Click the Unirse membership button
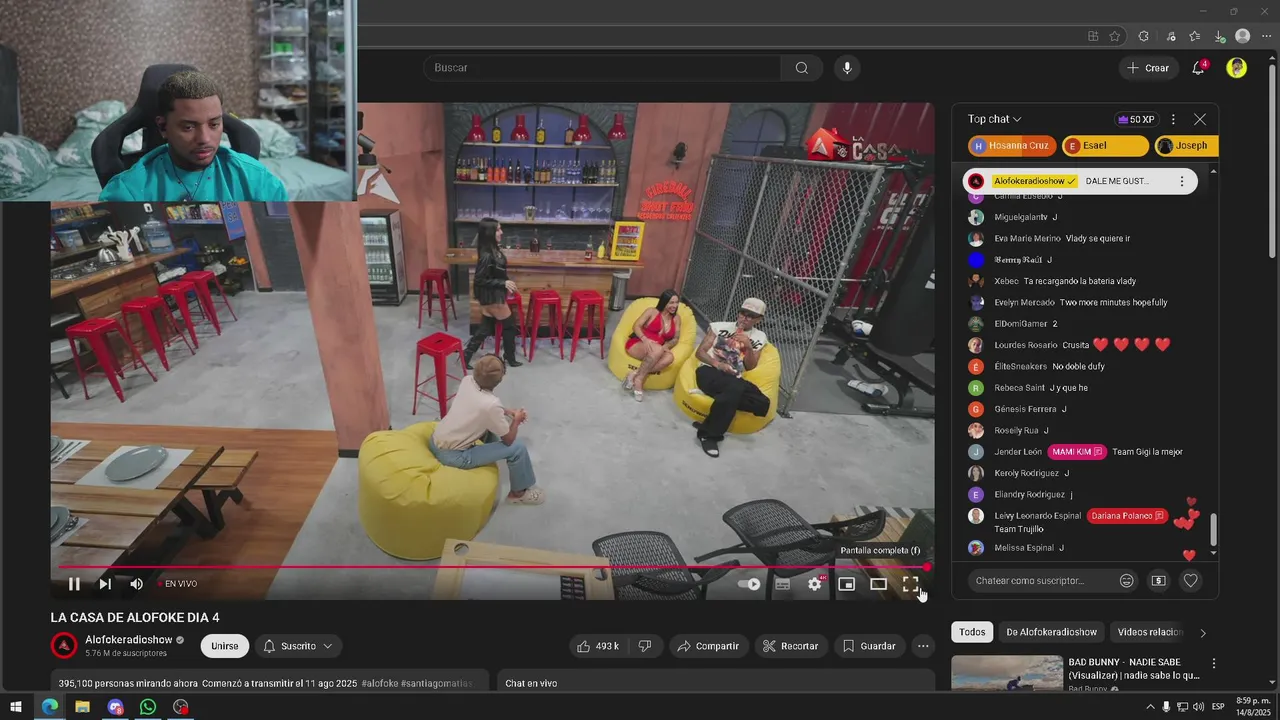 tap(224, 646)
